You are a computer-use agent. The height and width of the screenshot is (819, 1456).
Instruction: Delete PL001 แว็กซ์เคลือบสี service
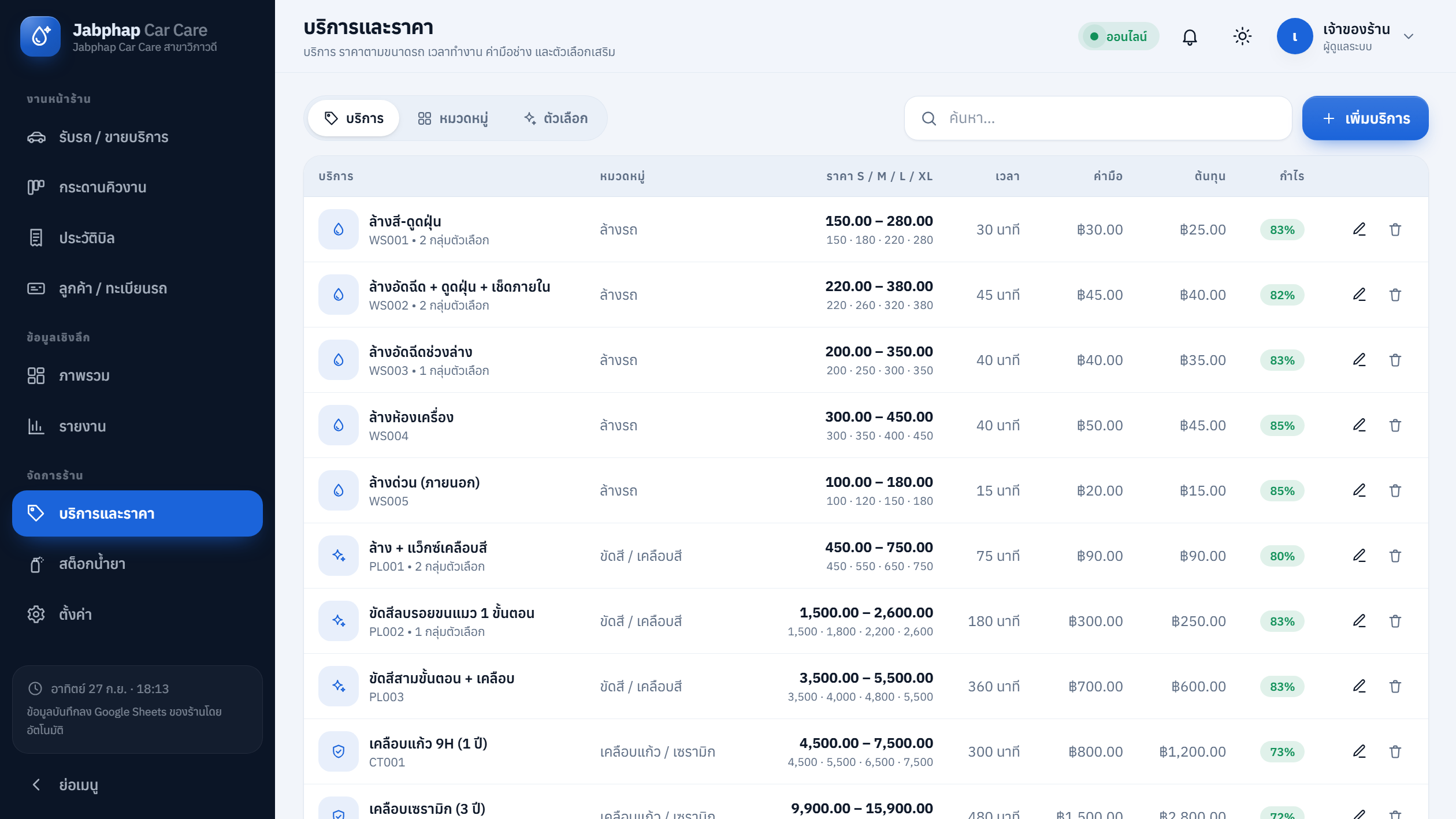coord(1395,556)
